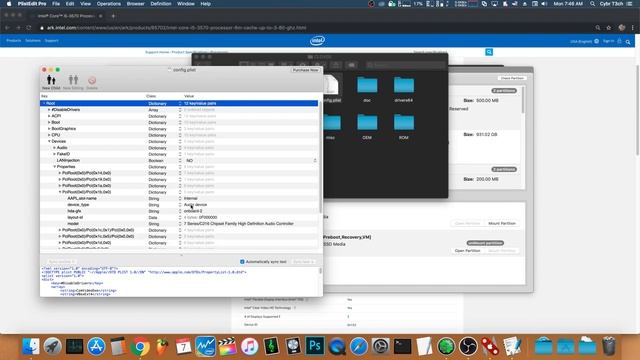
Task: Click the Intel logo on the webpage
Action: [317, 40]
